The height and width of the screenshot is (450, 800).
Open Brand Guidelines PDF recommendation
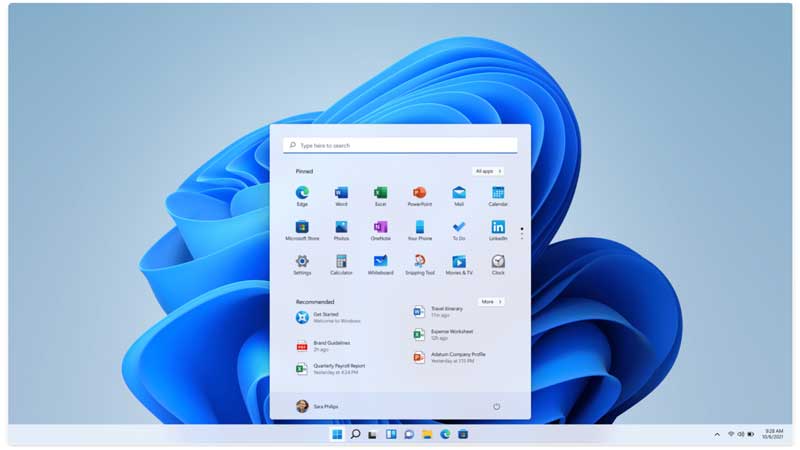pyautogui.click(x=324, y=346)
